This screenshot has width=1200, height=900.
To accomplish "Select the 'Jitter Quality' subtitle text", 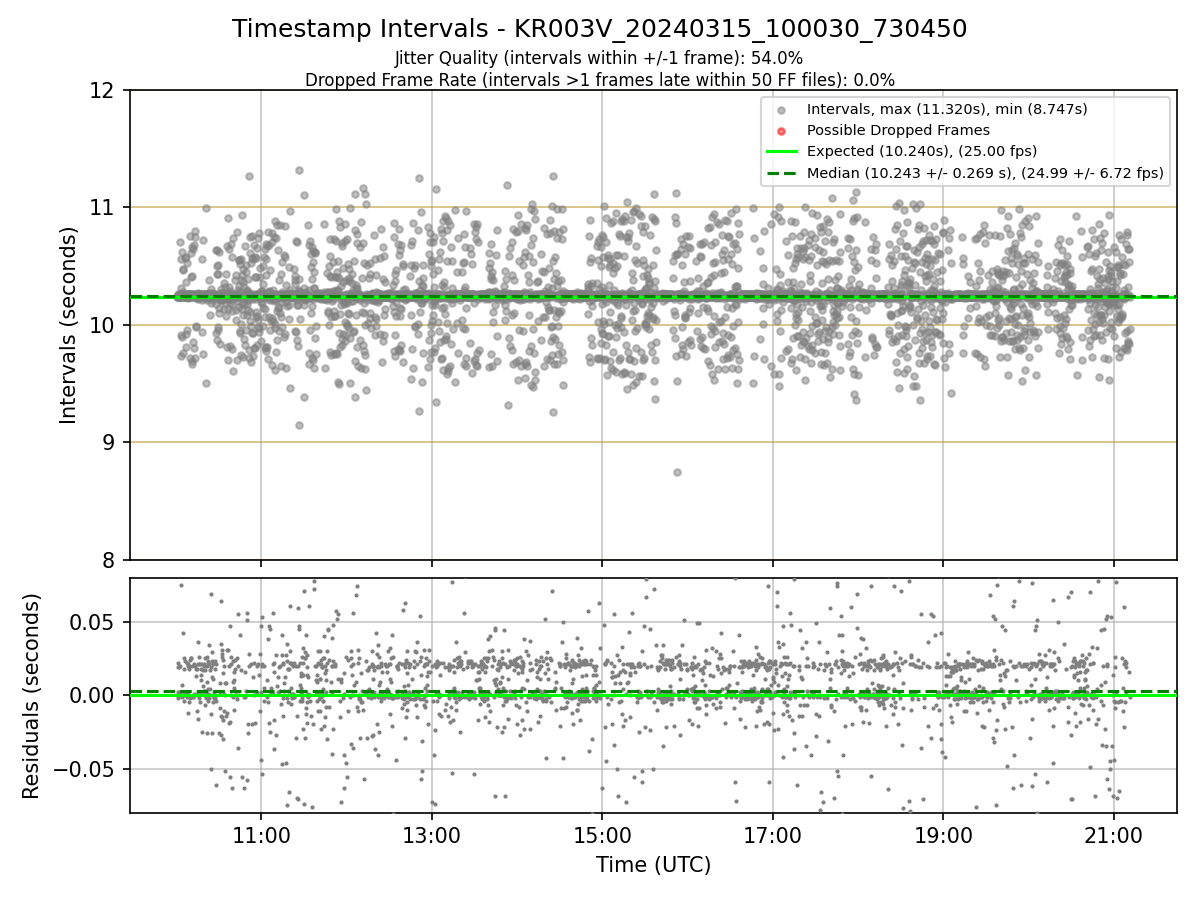I will pyautogui.click(x=599, y=58).
